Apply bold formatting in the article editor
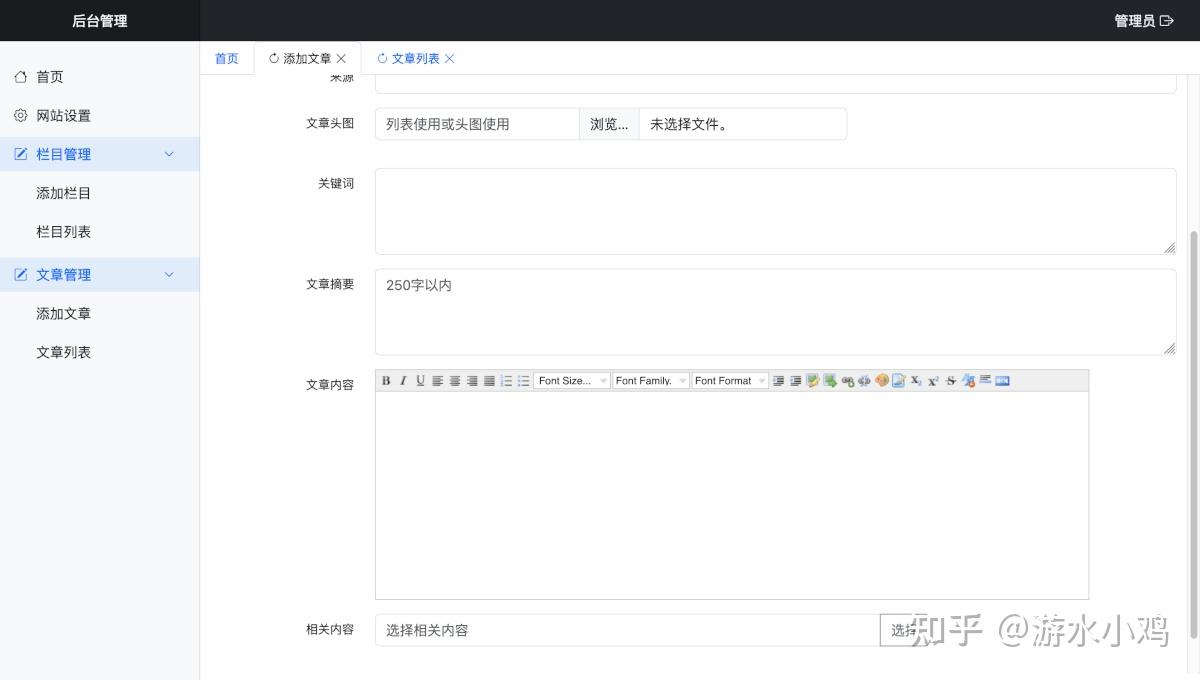 tap(385, 380)
